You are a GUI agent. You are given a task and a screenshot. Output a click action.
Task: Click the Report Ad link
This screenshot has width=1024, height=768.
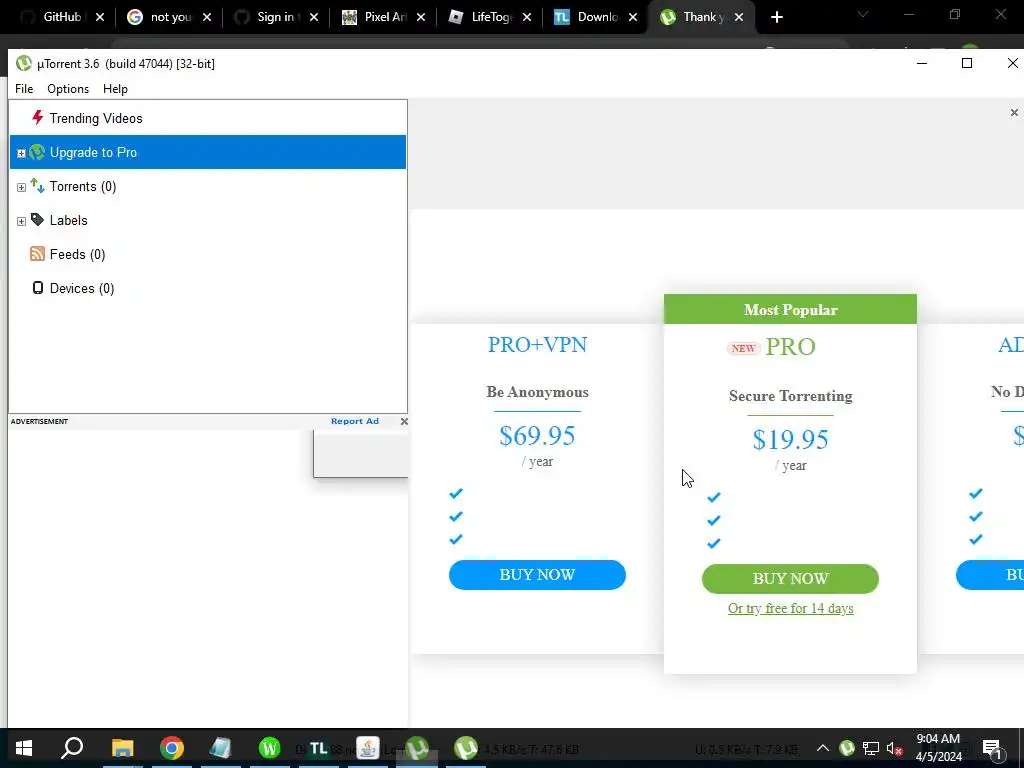[x=355, y=421]
